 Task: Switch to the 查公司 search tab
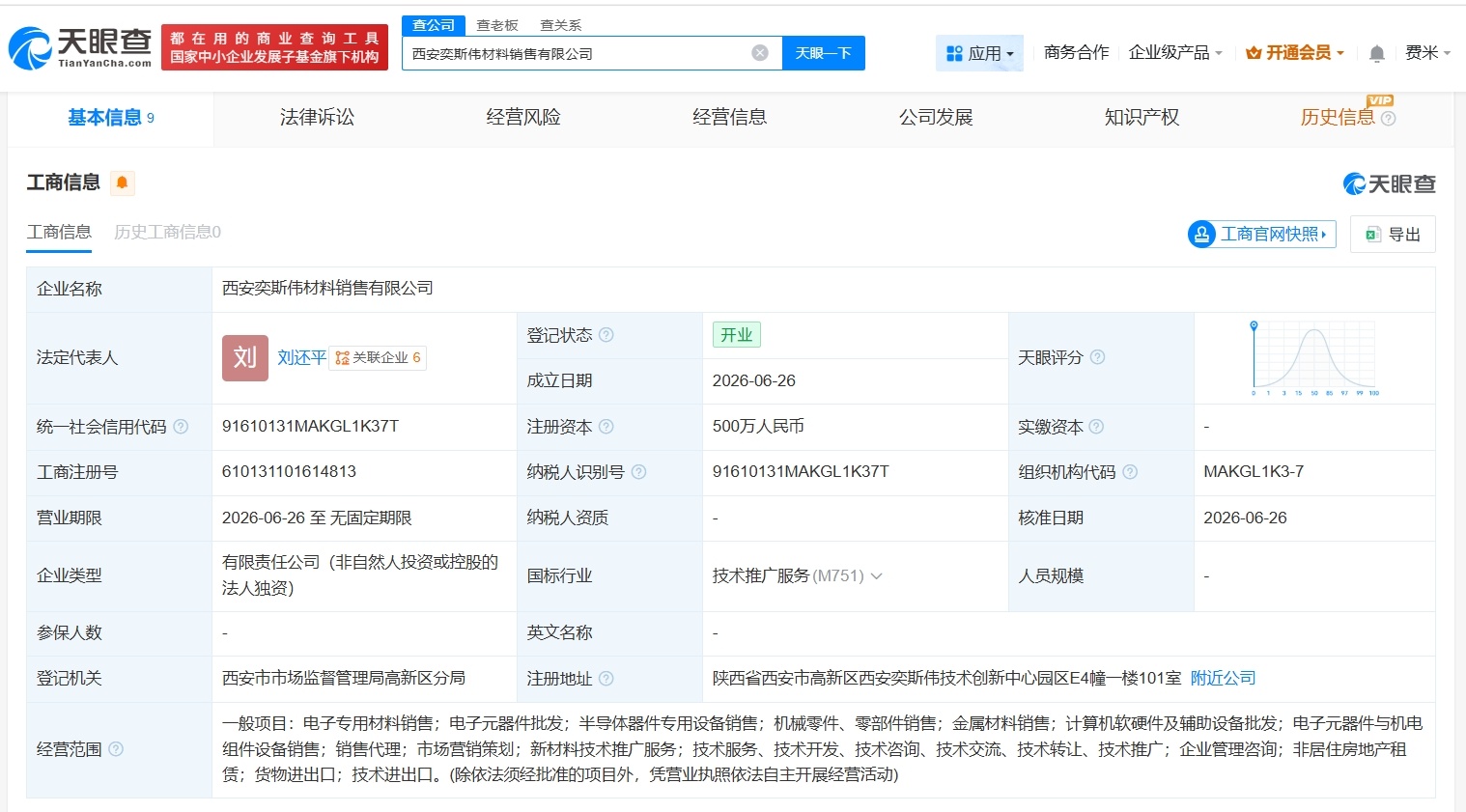coord(434,25)
